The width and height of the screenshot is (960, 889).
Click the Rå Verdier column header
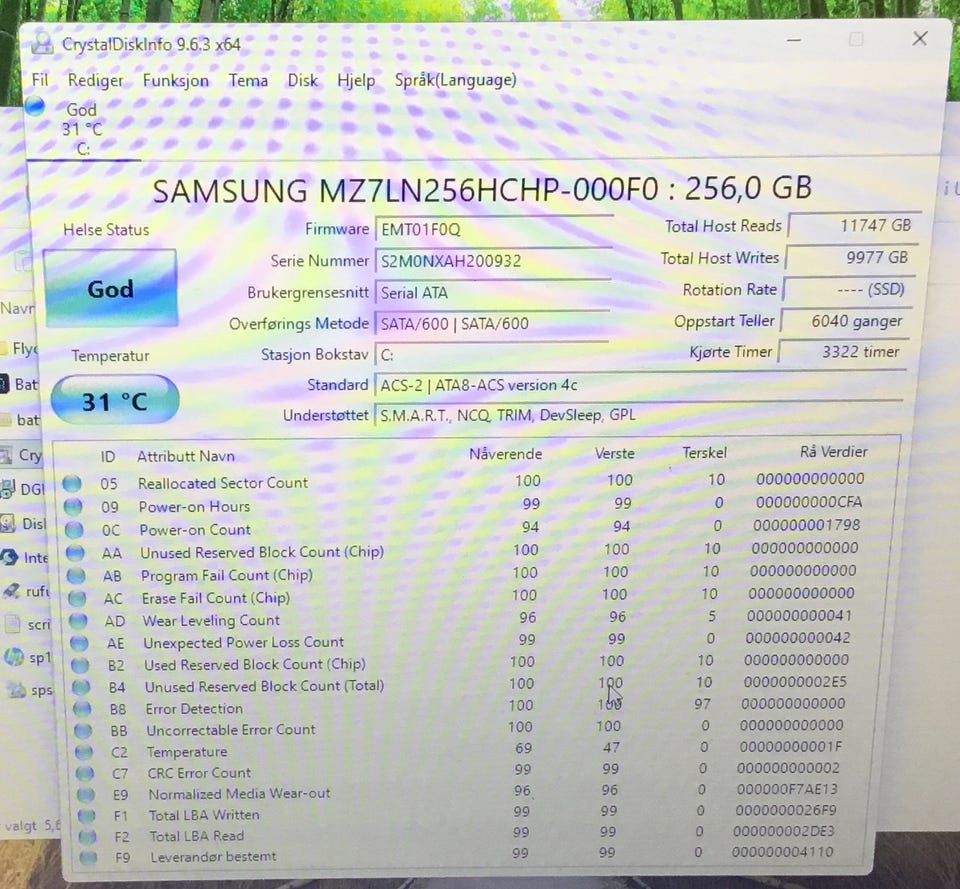click(834, 451)
